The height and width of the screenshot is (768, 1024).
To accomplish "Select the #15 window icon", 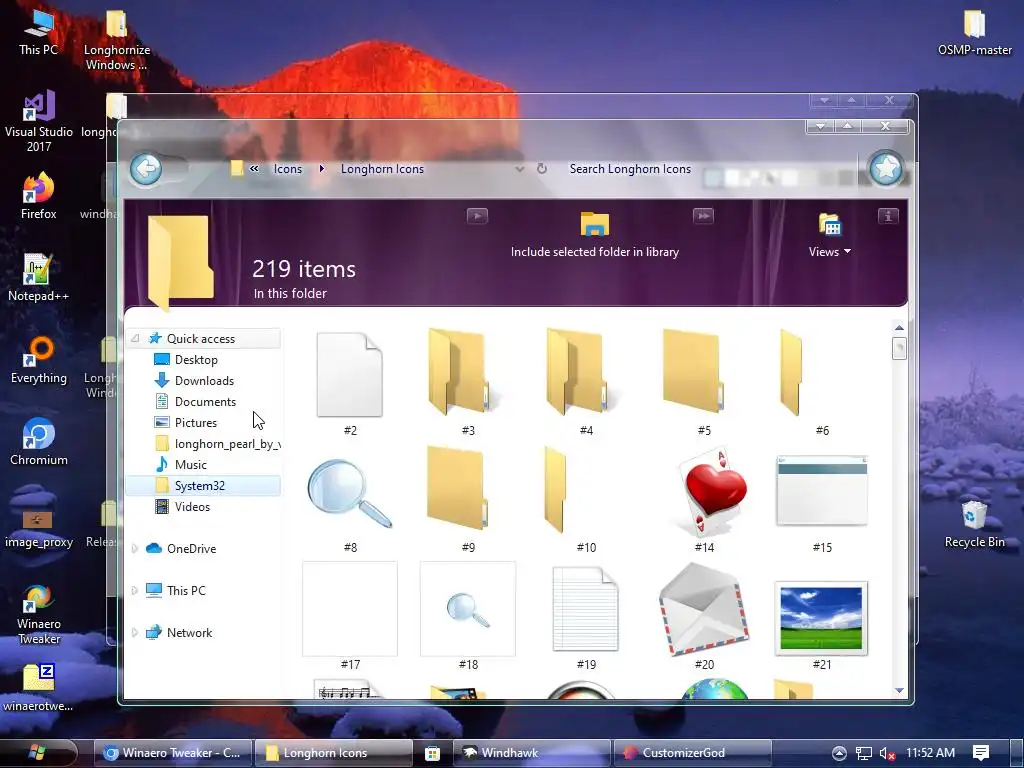I will pos(822,491).
